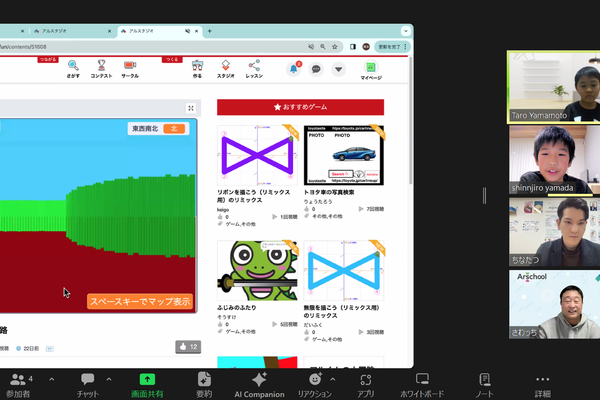The height and width of the screenshot is (400, 600).
Task: Open Zoom 参加者 participants panel
Action: tap(18, 385)
